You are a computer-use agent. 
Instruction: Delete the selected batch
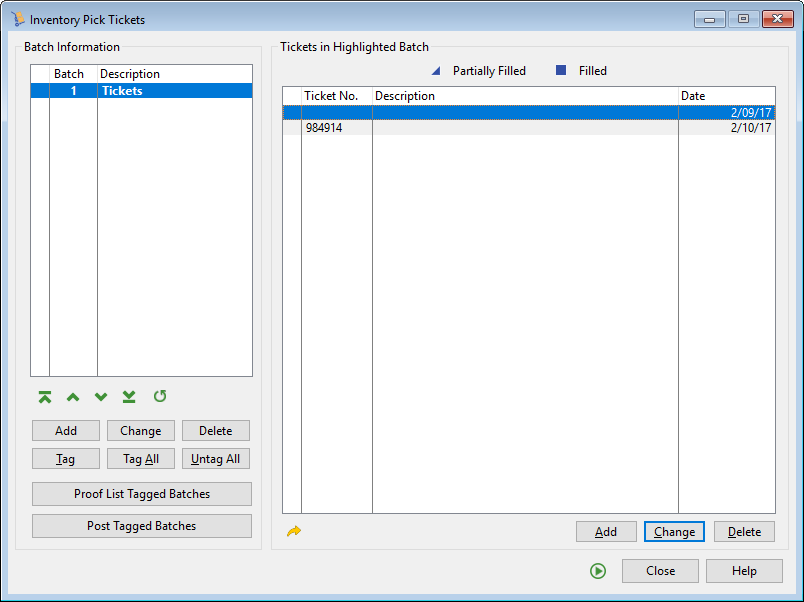pos(215,431)
